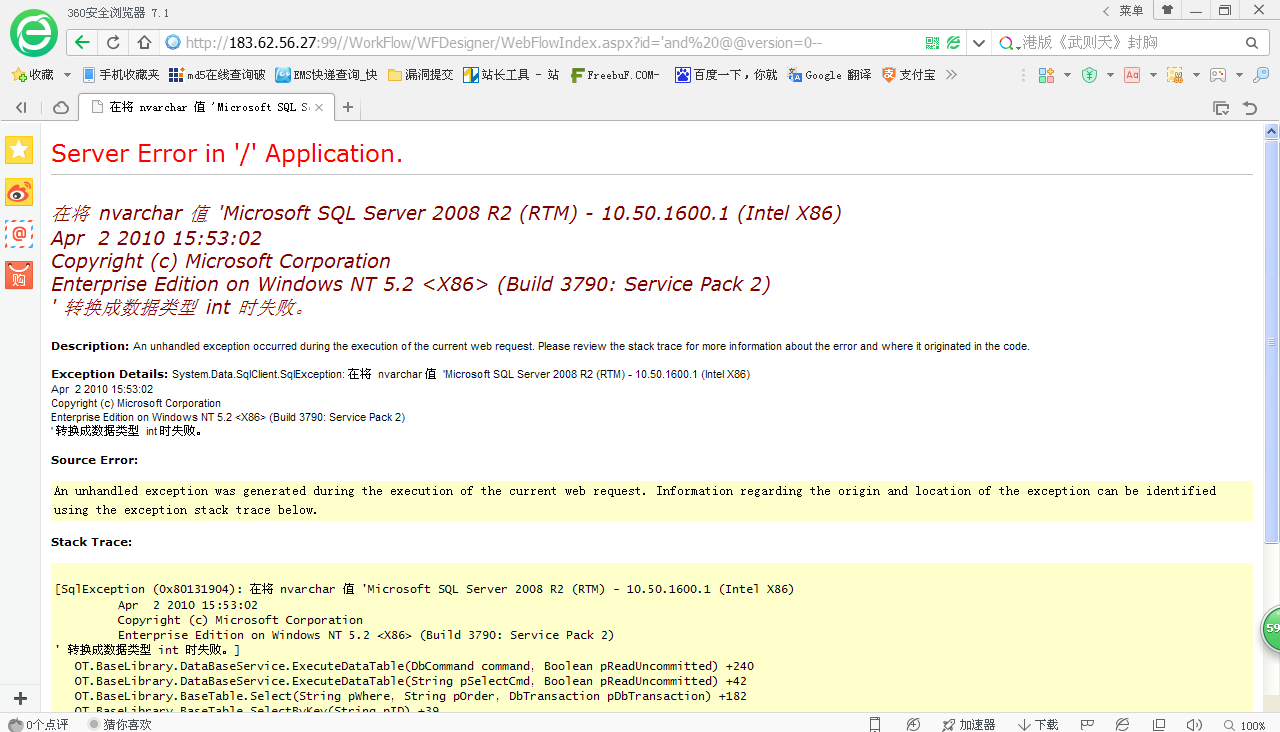
Task: Click the IE browser status bar icon
Action: [1122, 724]
